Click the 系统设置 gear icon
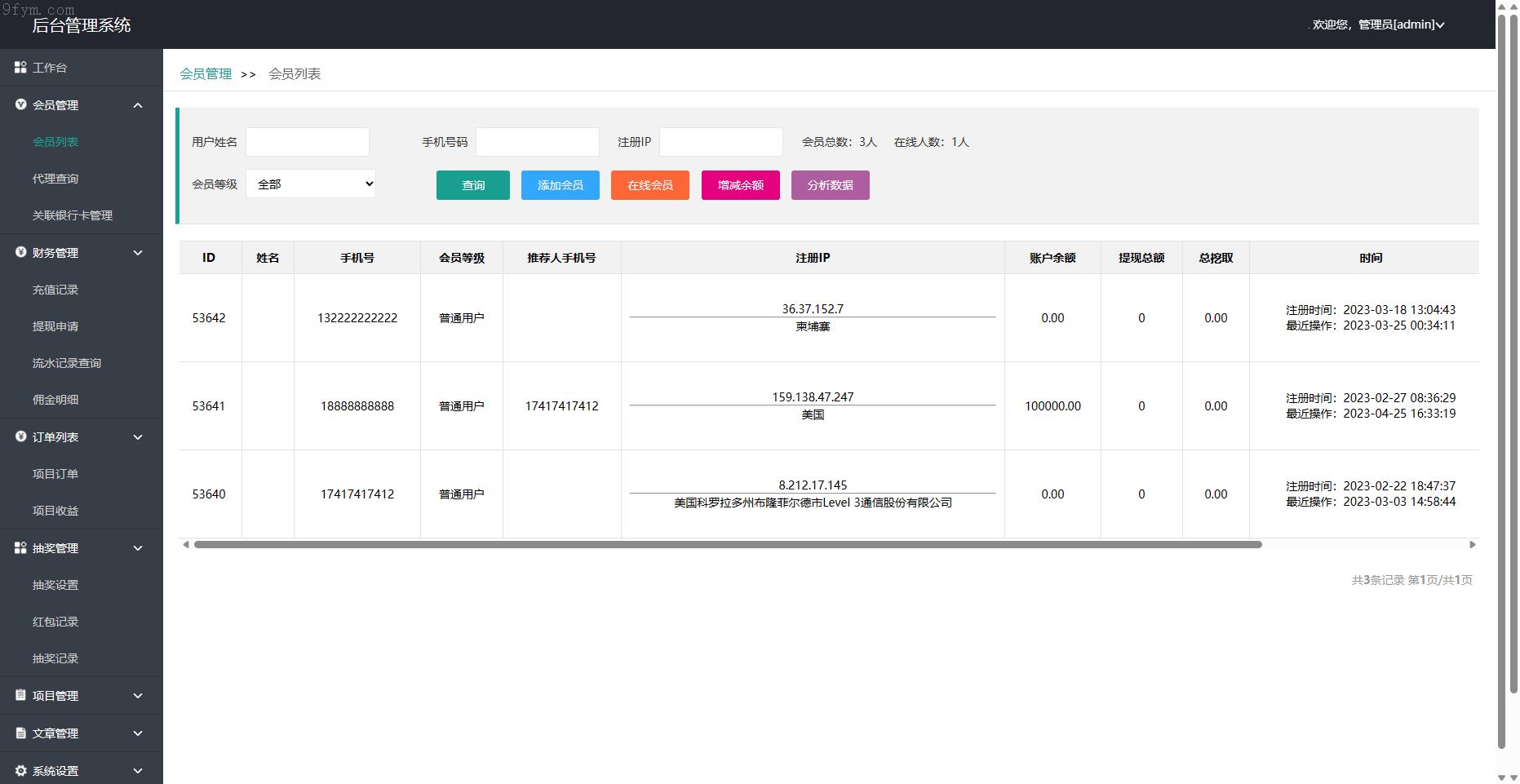 click(20, 770)
